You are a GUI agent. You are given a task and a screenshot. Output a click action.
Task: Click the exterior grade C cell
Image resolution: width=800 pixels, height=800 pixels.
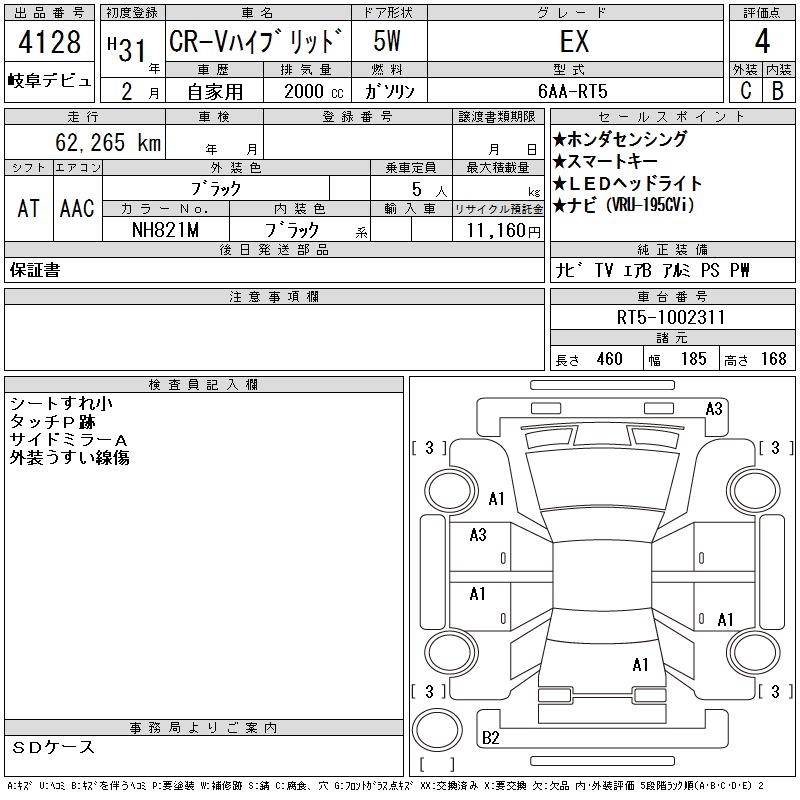tap(745, 90)
